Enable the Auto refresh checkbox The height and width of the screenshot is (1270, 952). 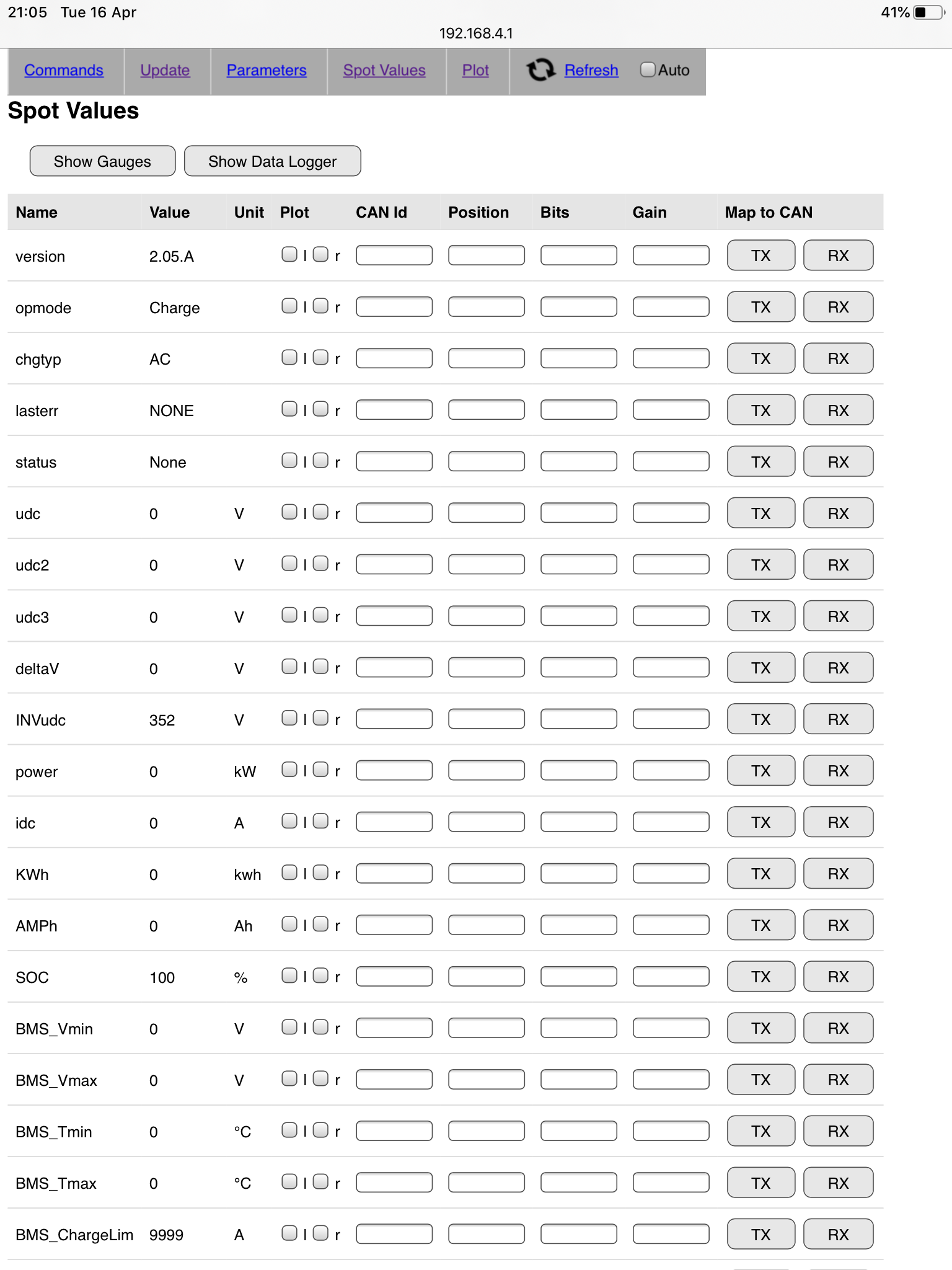tap(648, 69)
